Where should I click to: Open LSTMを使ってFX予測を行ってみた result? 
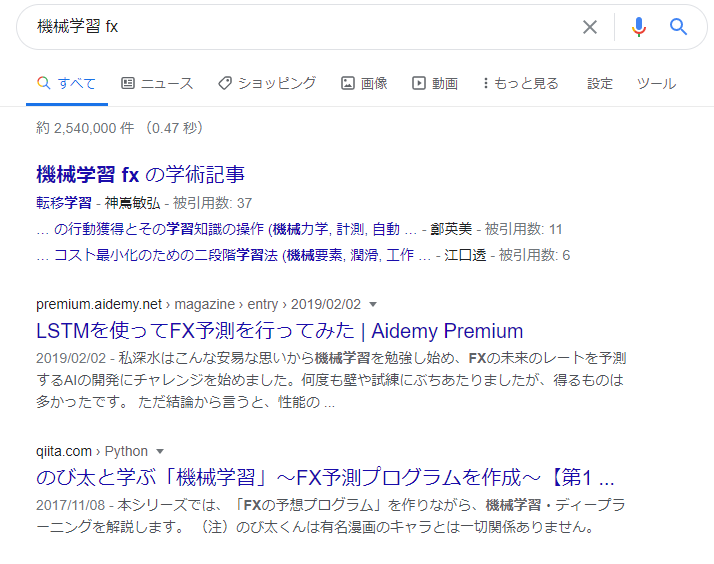[279, 331]
